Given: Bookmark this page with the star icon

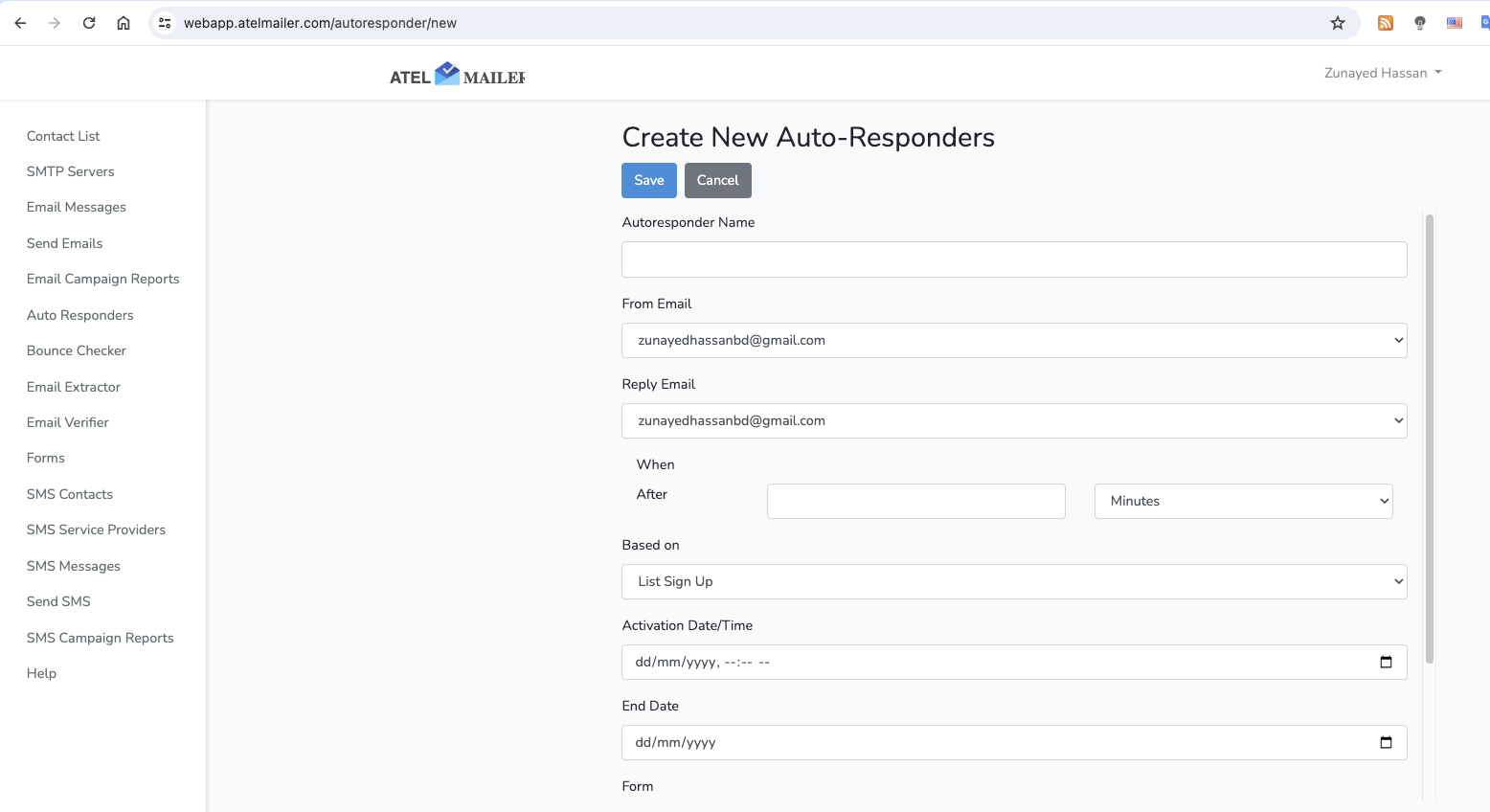Looking at the screenshot, I should tap(1338, 23).
